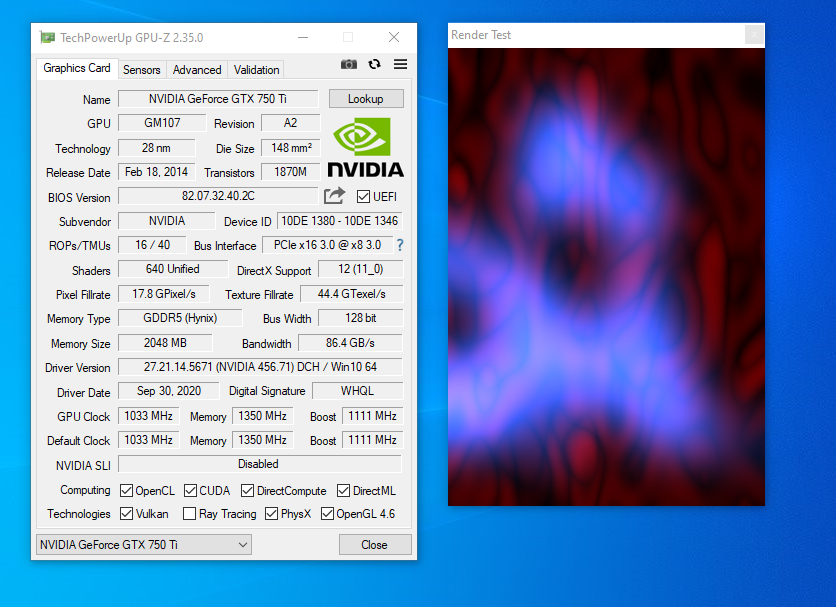This screenshot has height=607, width=836.
Task: Click the BIOS Version field 82.07.32.40.2C
Action: (x=218, y=196)
